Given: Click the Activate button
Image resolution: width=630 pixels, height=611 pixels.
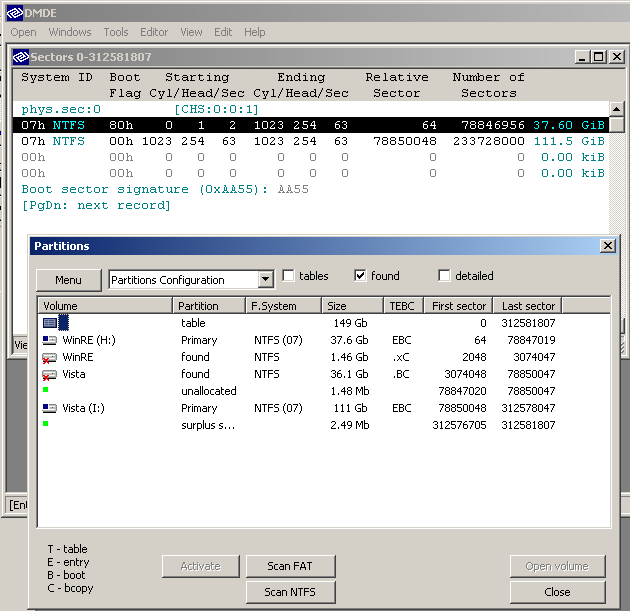Looking at the screenshot, I should pyautogui.click(x=200, y=566).
